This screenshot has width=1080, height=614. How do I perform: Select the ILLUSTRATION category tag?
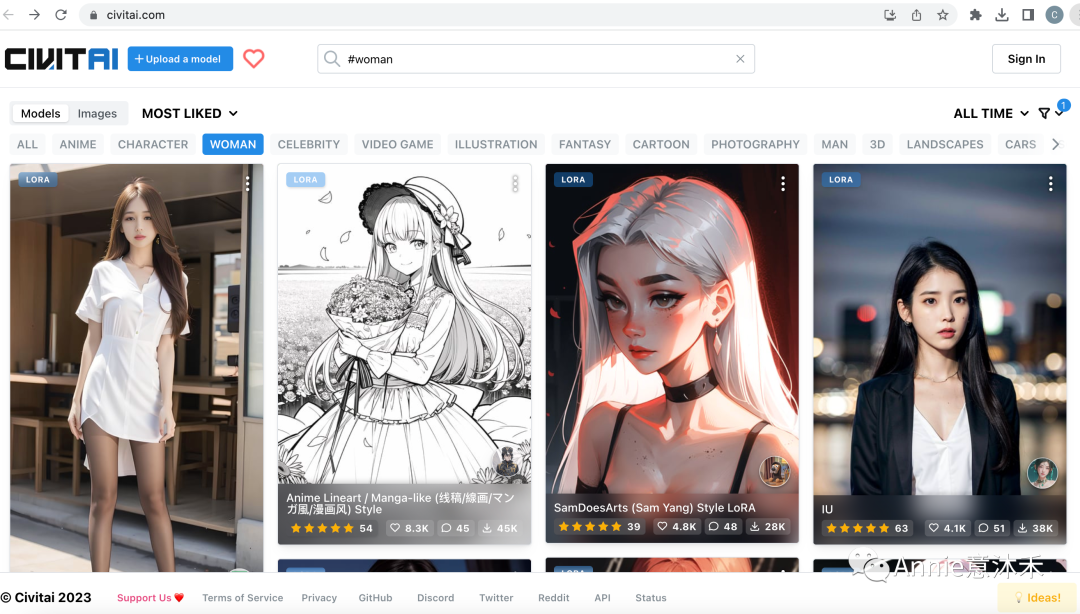pyautogui.click(x=496, y=144)
